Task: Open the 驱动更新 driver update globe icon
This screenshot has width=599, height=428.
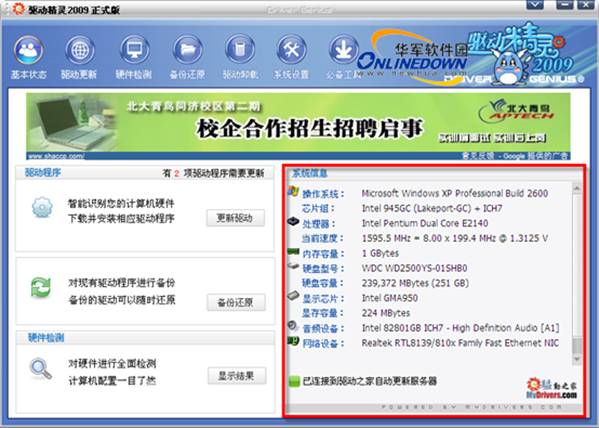Action: click(80, 50)
